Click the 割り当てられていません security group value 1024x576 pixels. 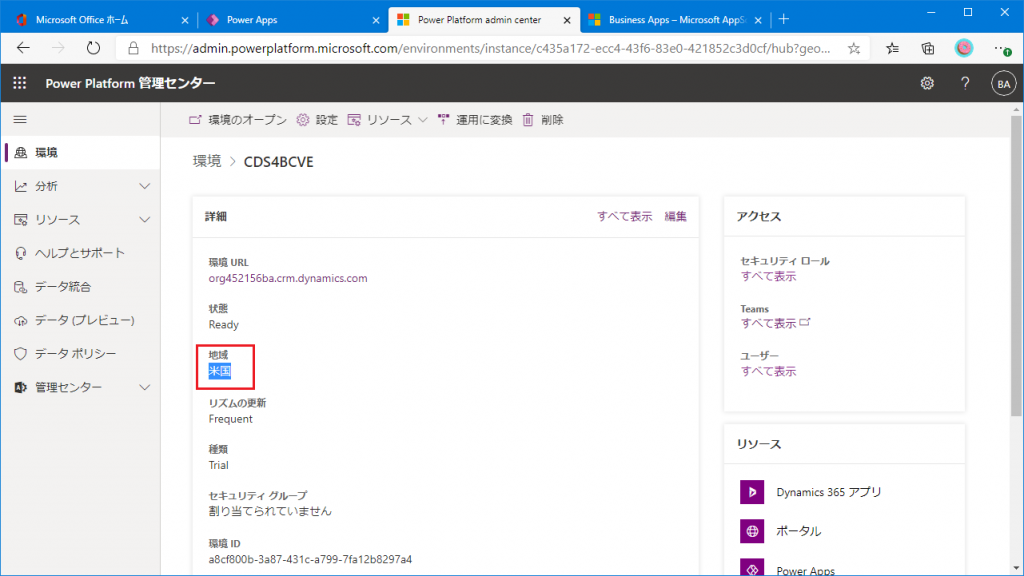[270, 511]
